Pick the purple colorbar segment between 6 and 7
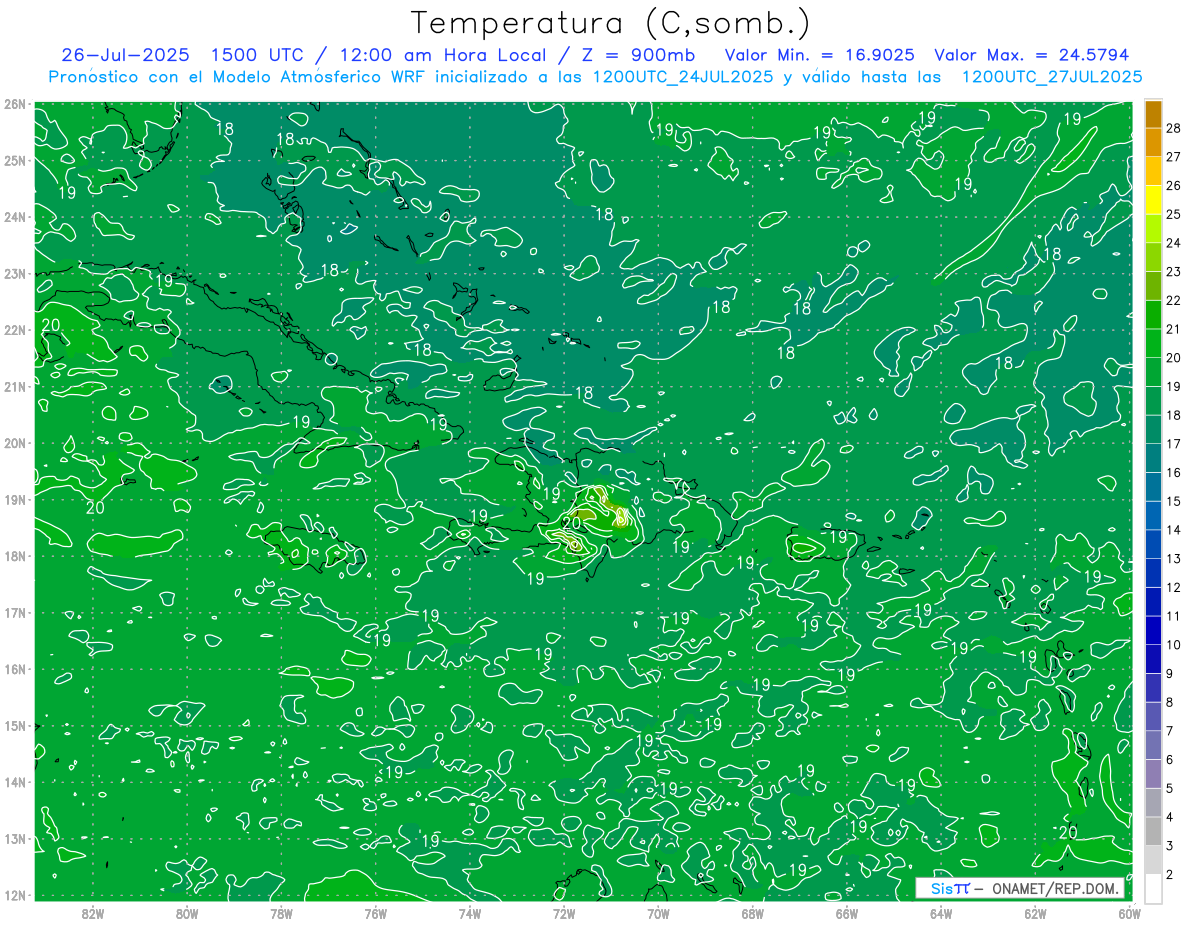The width and height of the screenshot is (1200, 927). (1153, 745)
